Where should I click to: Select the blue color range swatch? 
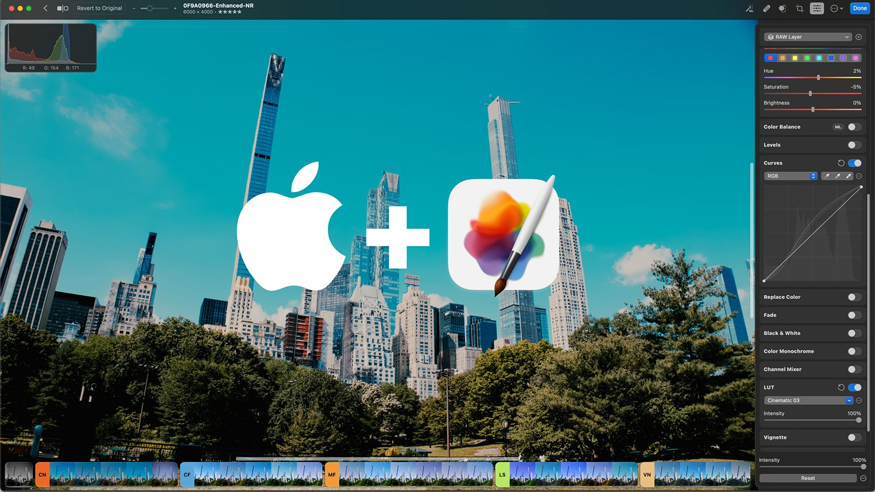(831, 58)
